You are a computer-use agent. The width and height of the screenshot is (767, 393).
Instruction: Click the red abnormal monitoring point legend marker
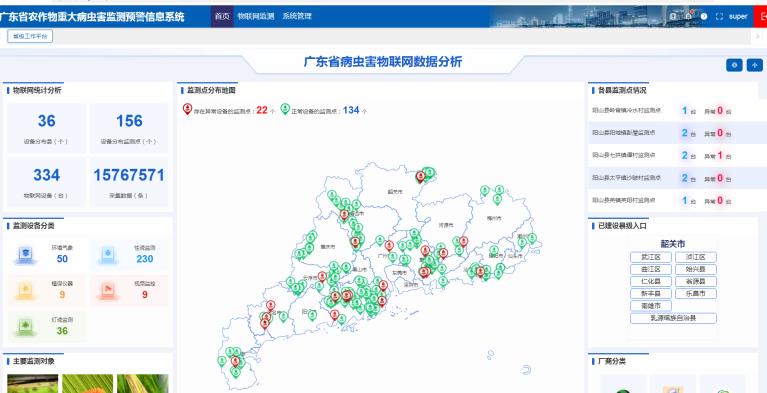(187, 109)
